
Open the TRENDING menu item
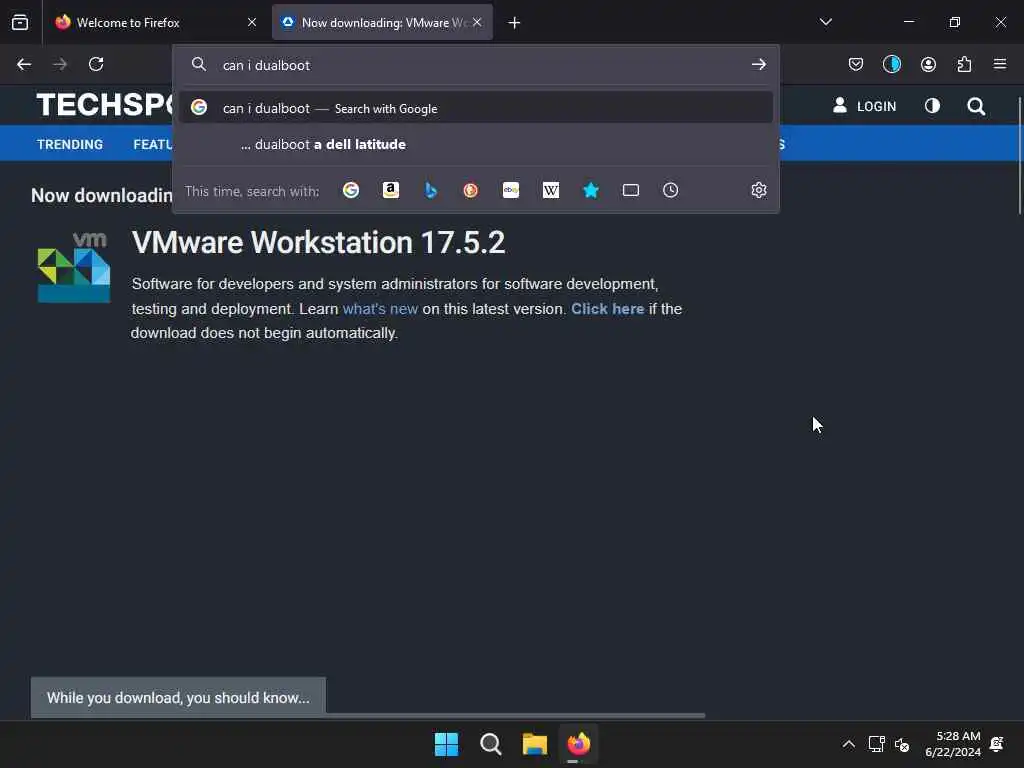click(x=70, y=144)
